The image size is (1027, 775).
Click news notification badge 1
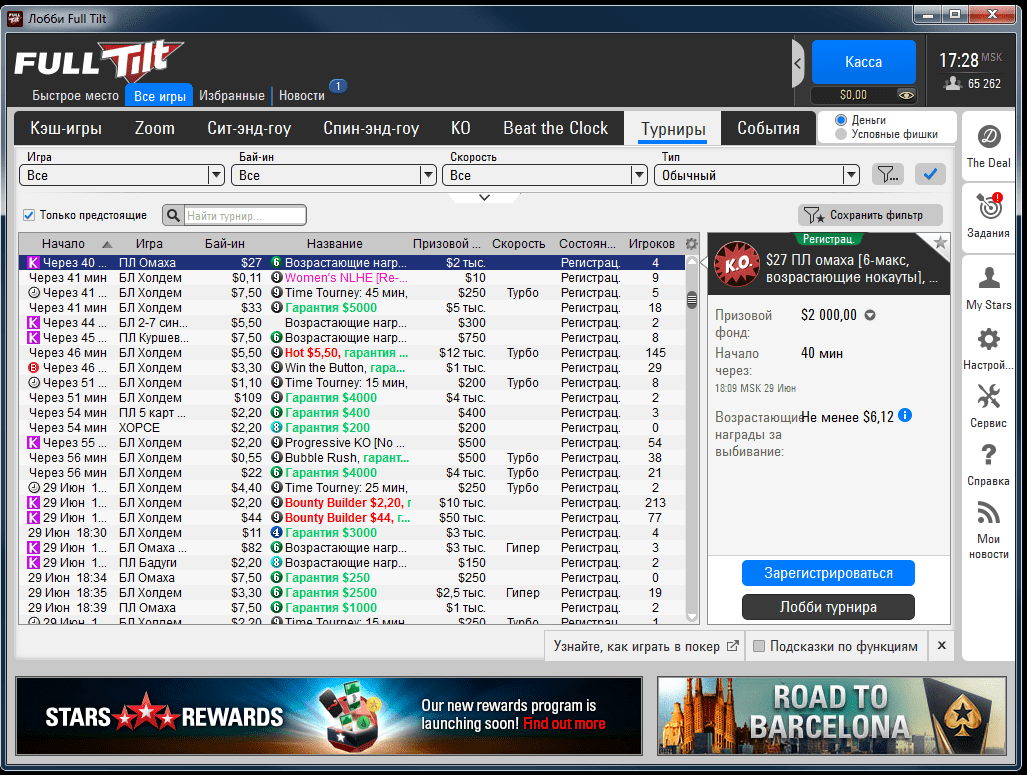[338, 86]
